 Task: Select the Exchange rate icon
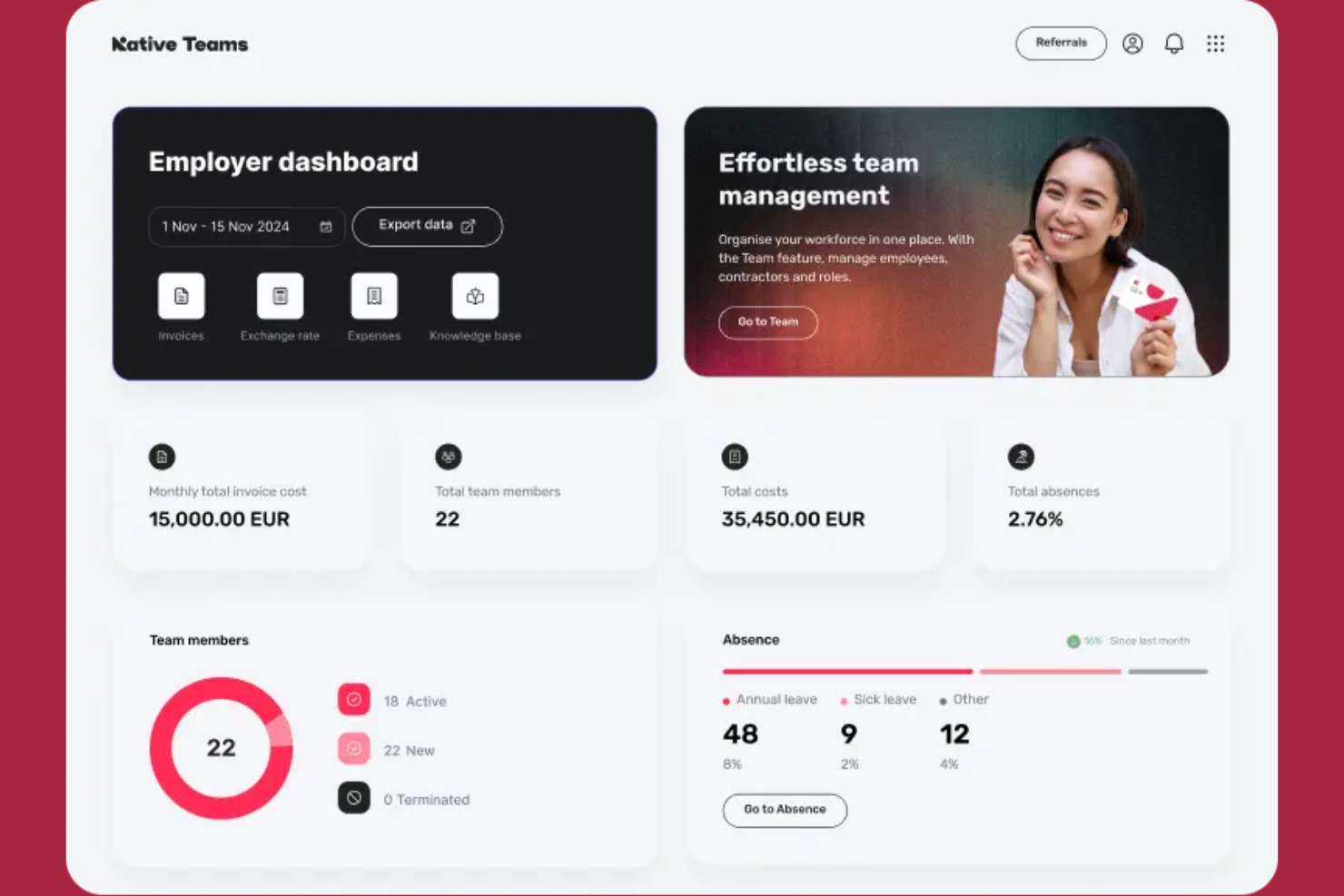click(280, 296)
